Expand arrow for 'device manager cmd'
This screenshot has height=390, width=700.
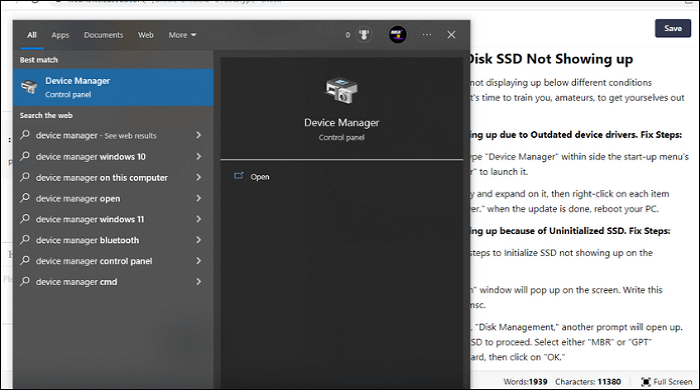199,282
